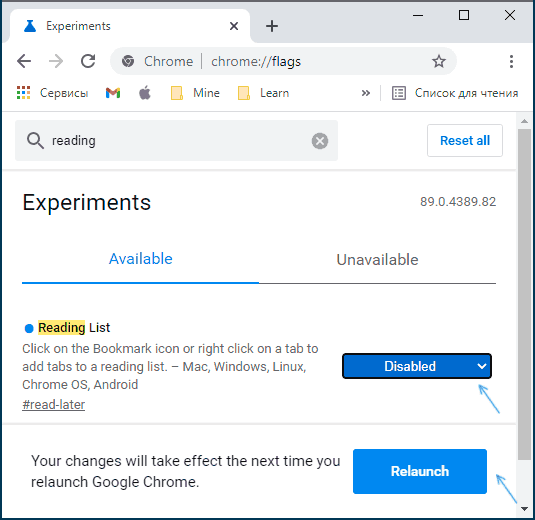Viewport: 535px width, 520px height.
Task: Click the search magnifier icon
Action: click(35, 141)
